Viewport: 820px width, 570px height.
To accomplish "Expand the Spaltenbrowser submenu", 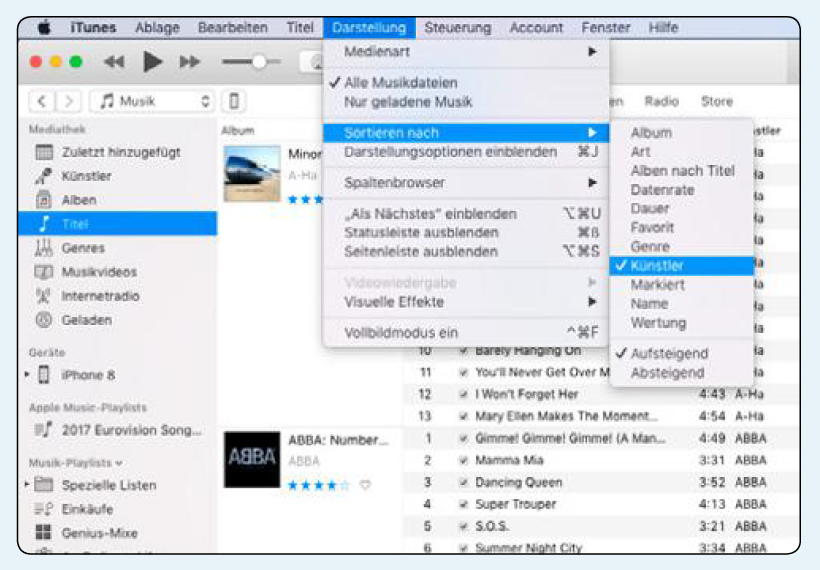I will pos(466,183).
